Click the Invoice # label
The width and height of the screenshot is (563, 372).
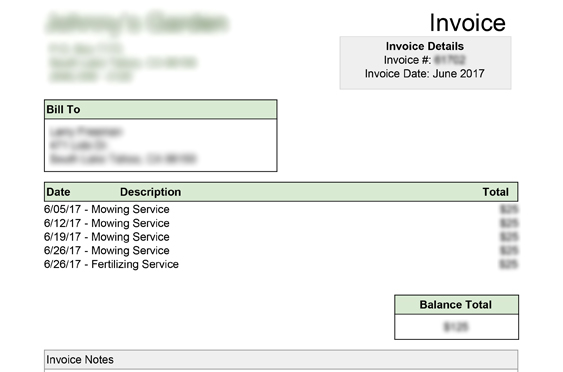coord(407,60)
